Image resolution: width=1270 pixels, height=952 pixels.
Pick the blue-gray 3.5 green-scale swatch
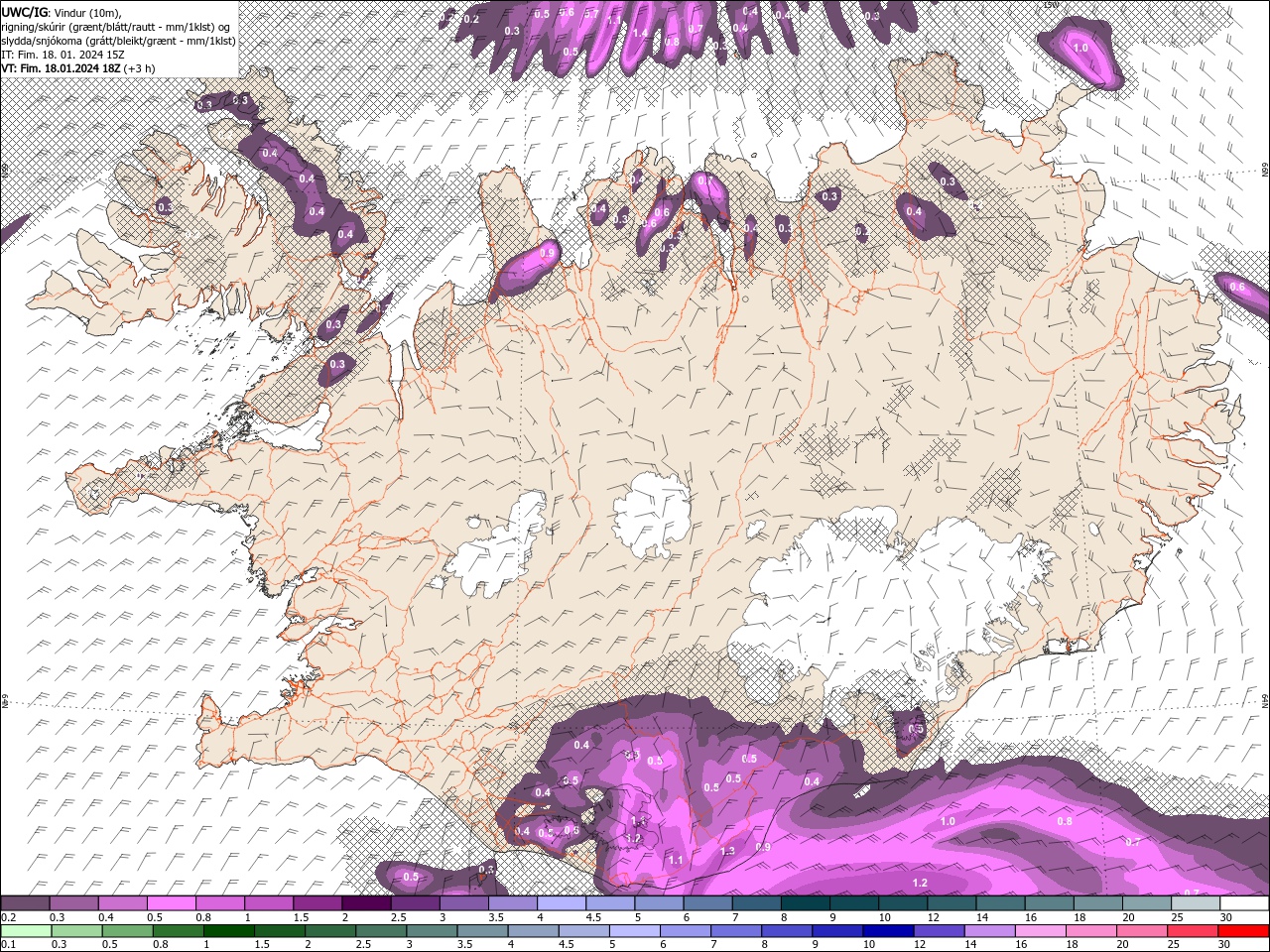click(482, 931)
